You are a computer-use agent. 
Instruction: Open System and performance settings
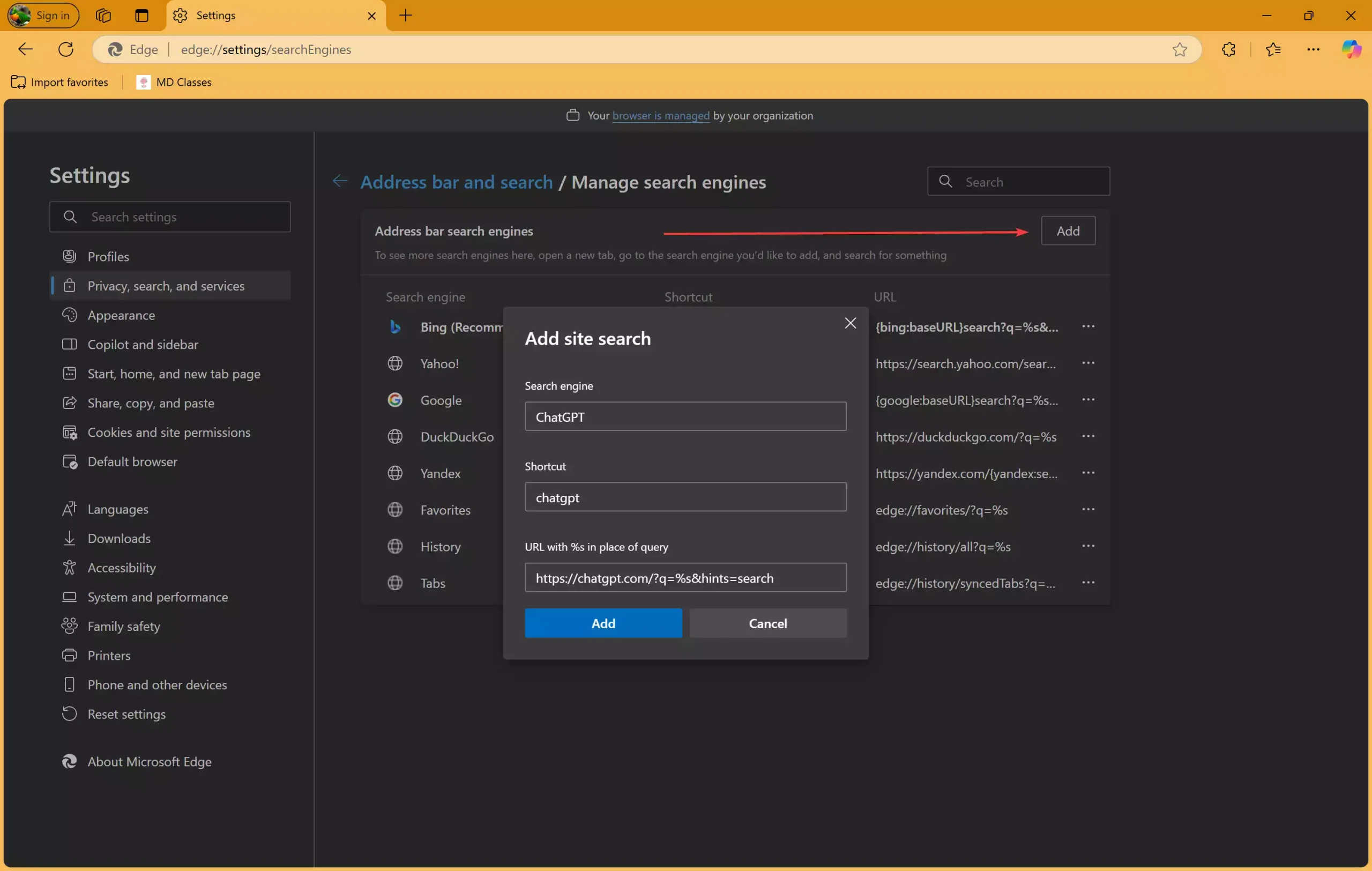click(170, 597)
